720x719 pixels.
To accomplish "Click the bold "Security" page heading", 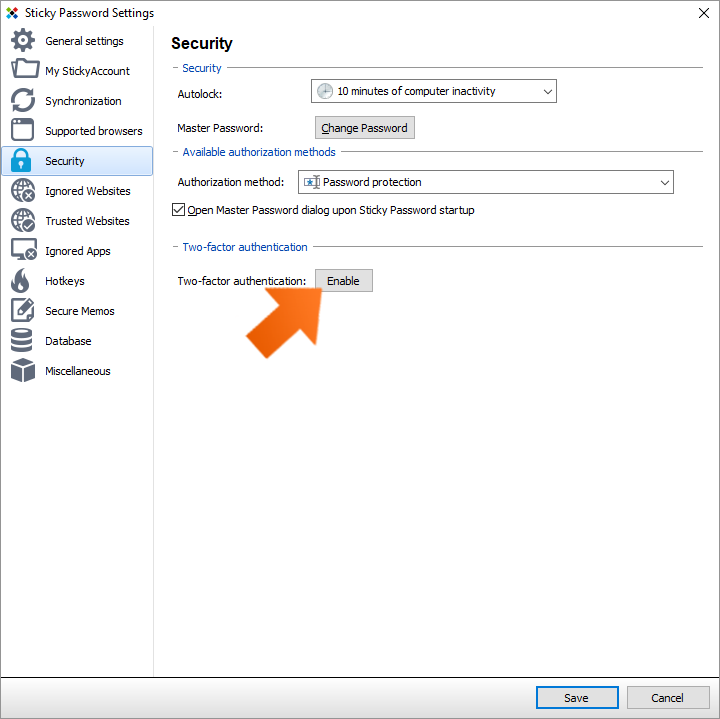I will click(x=202, y=43).
